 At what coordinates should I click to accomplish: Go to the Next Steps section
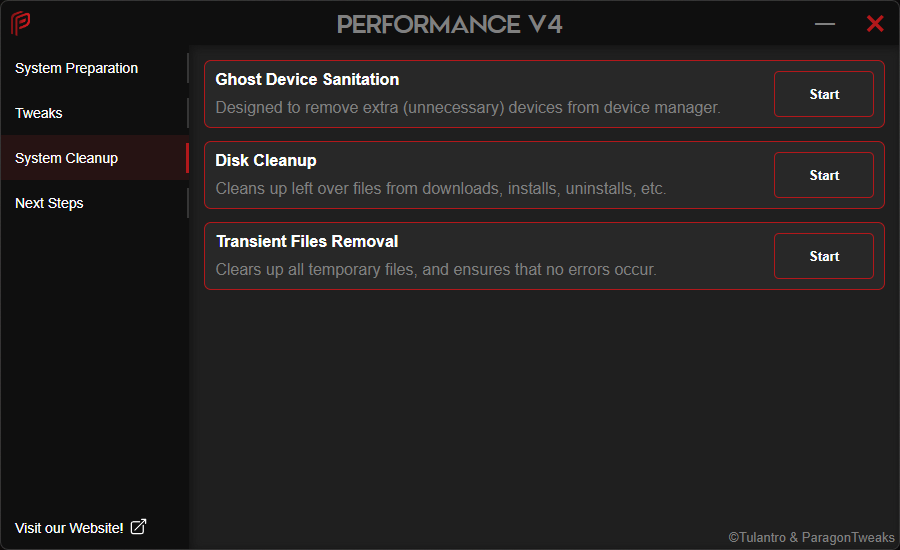49,203
